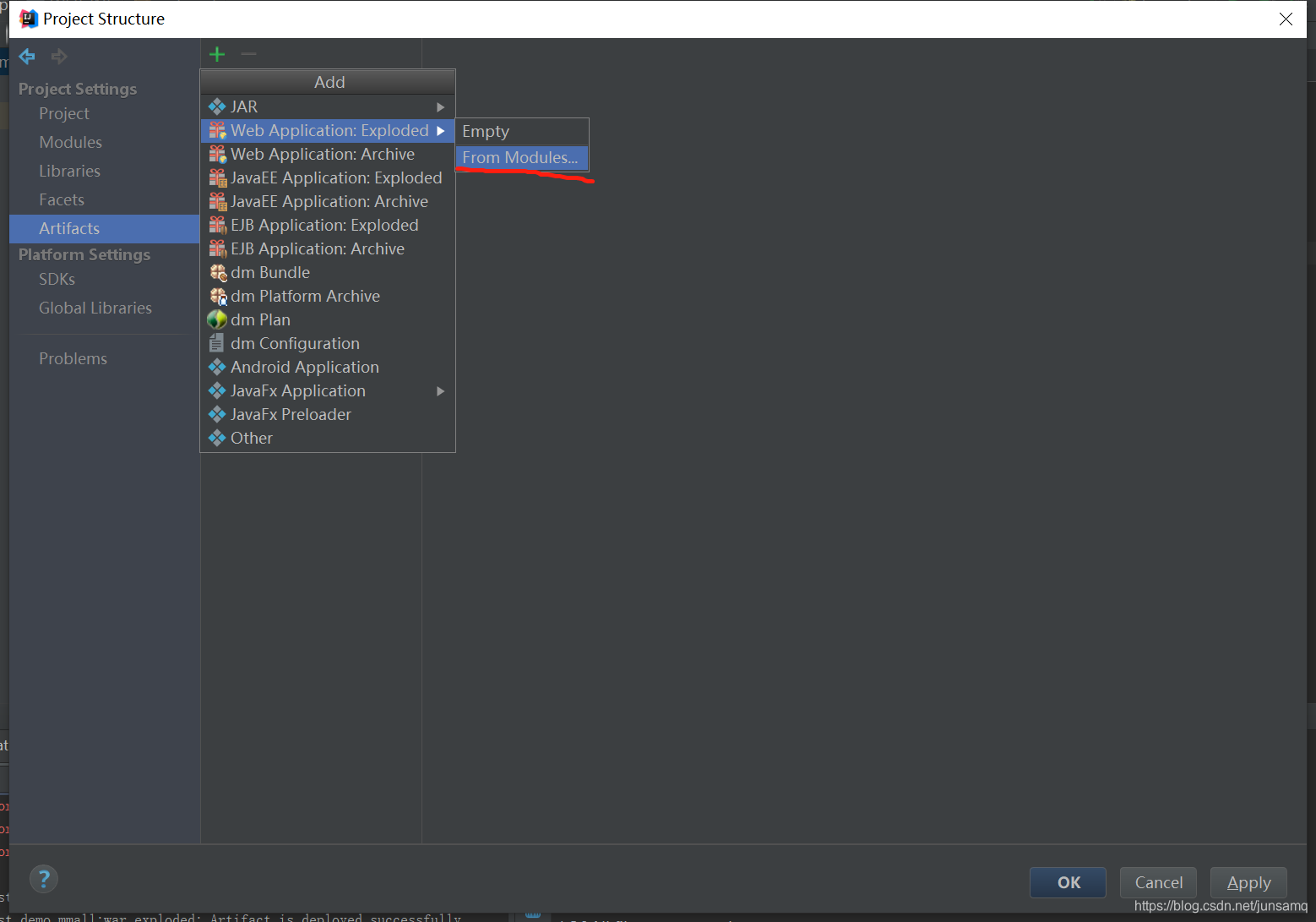Click the JavaEE Application: Archive icon
The height and width of the screenshot is (922, 1316).
217,201
